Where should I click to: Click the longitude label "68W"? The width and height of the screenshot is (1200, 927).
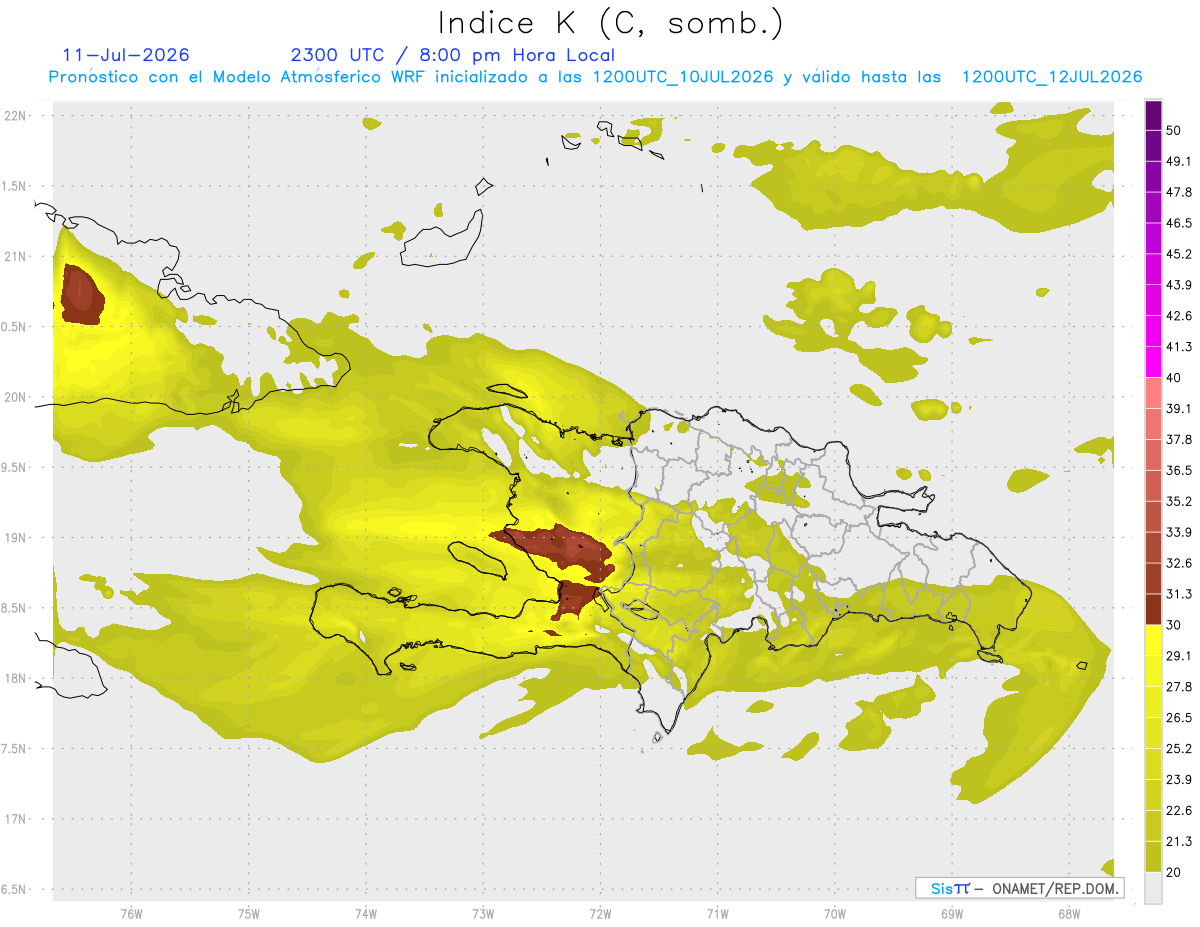click(x=1068, y=914)
